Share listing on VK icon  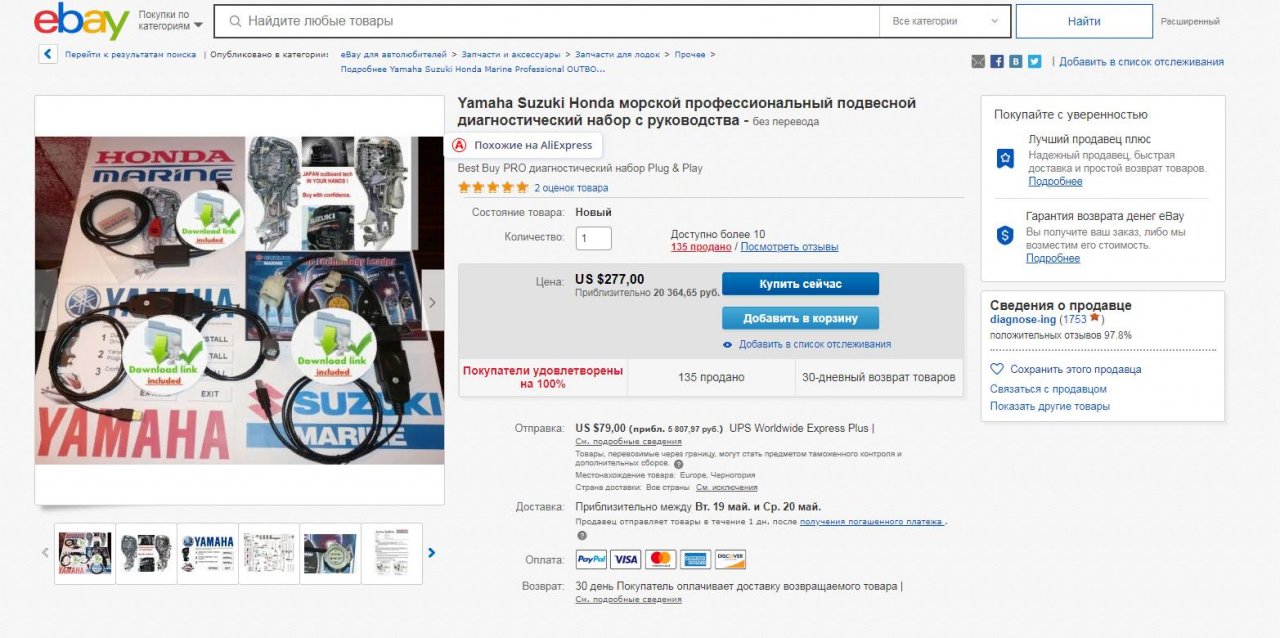coord(1016,61)
